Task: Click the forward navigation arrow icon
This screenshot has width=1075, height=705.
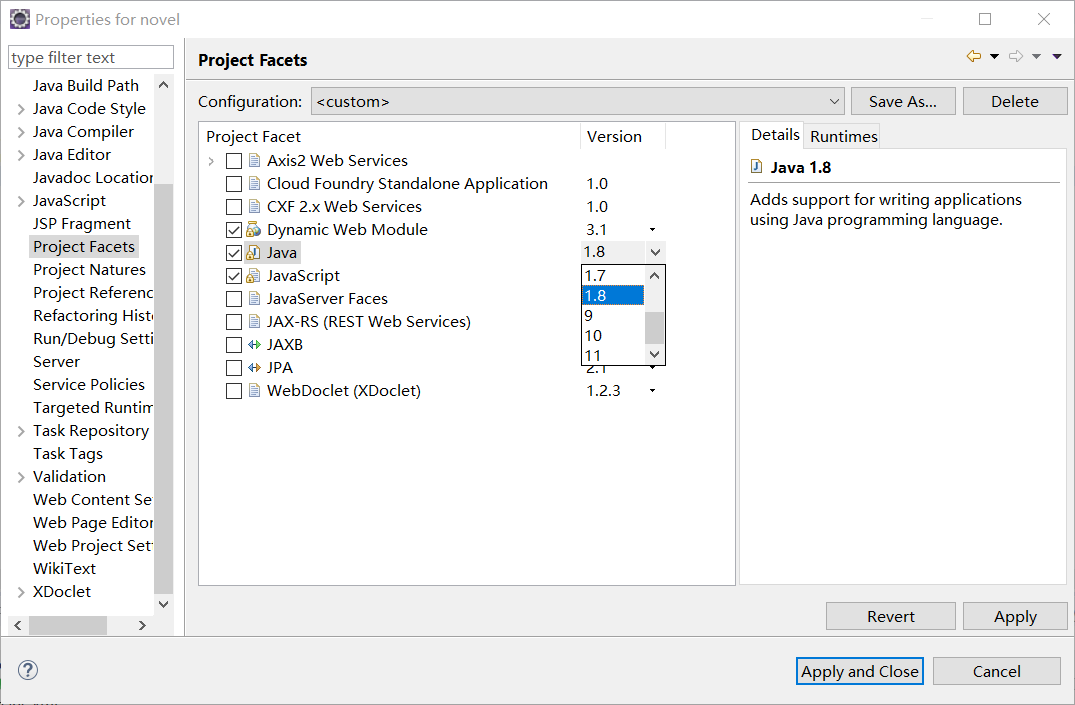Action: [x=1016, y=57]
